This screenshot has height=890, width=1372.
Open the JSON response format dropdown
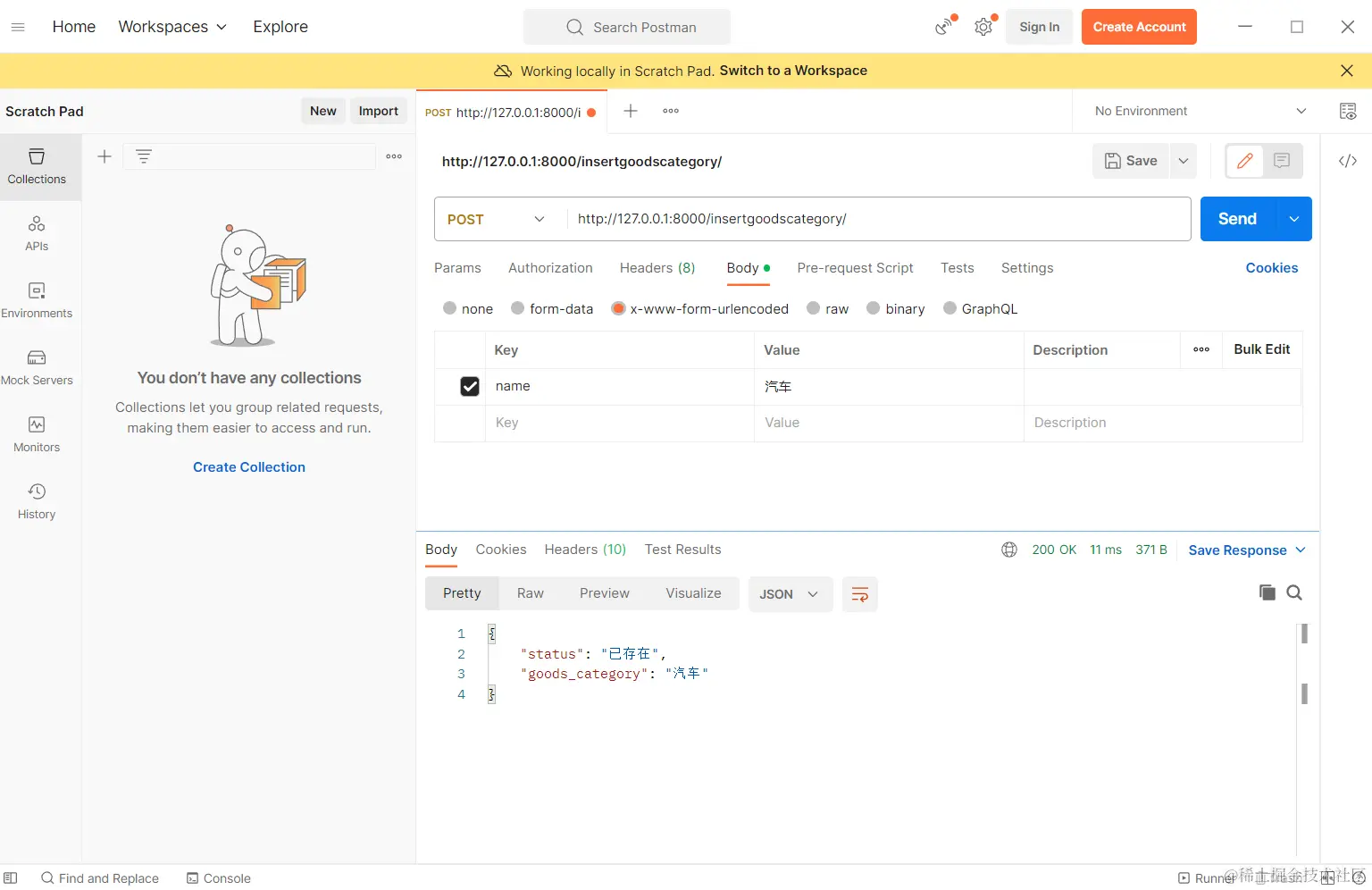(x=789, y=594)
